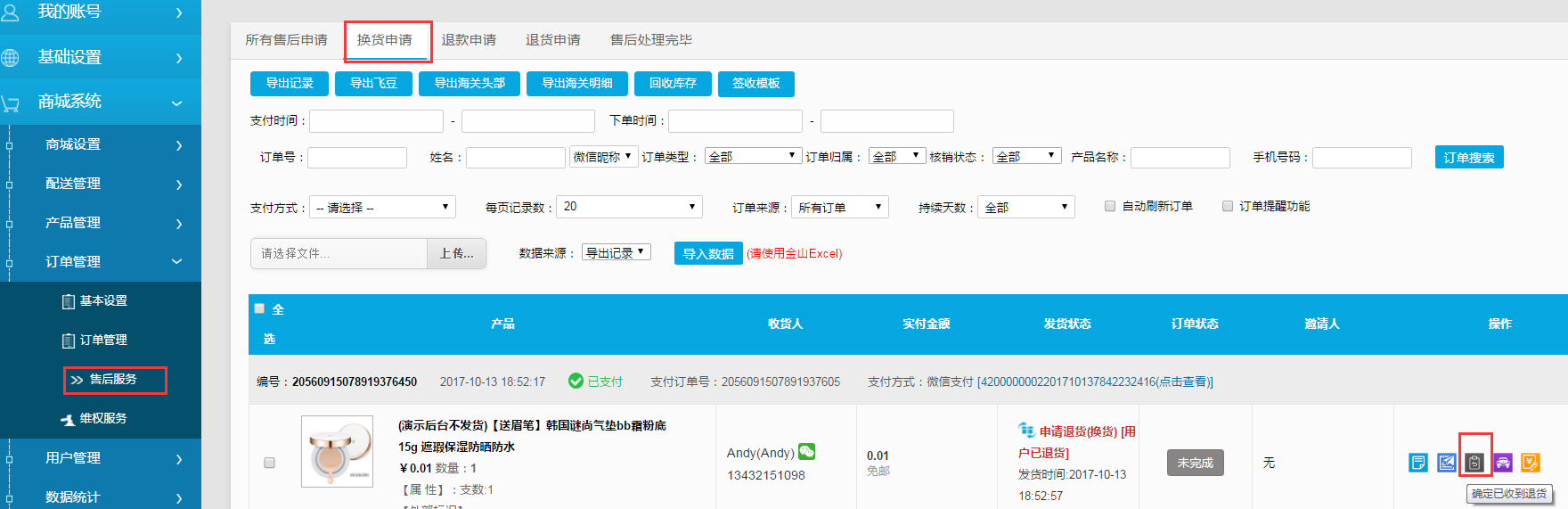Click the 订单号 input field
Screen dimensions: 1568x509
(x=357, y=158)
